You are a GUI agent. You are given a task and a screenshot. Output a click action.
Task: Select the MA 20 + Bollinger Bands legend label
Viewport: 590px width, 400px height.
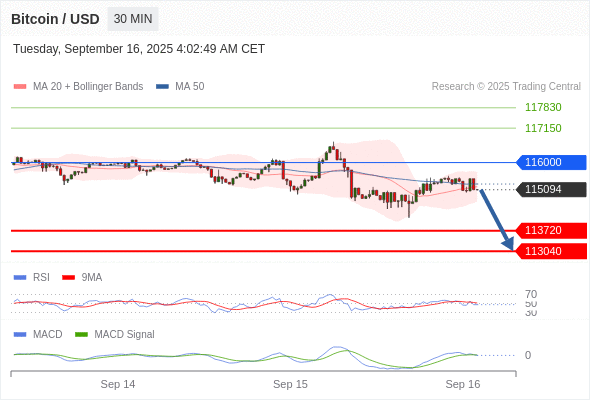point(88,87)
